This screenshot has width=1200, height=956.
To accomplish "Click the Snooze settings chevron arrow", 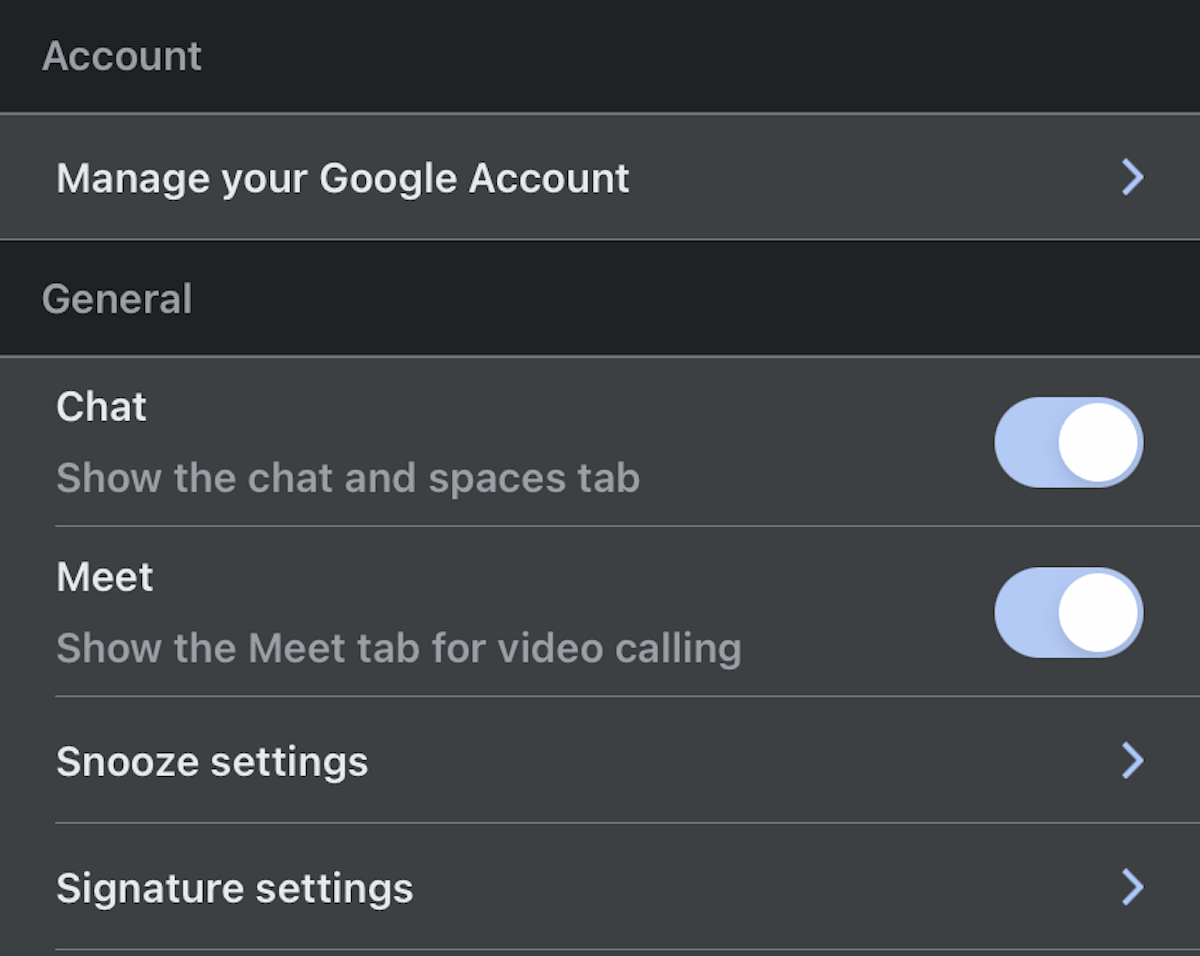I will click(1132, 761).
